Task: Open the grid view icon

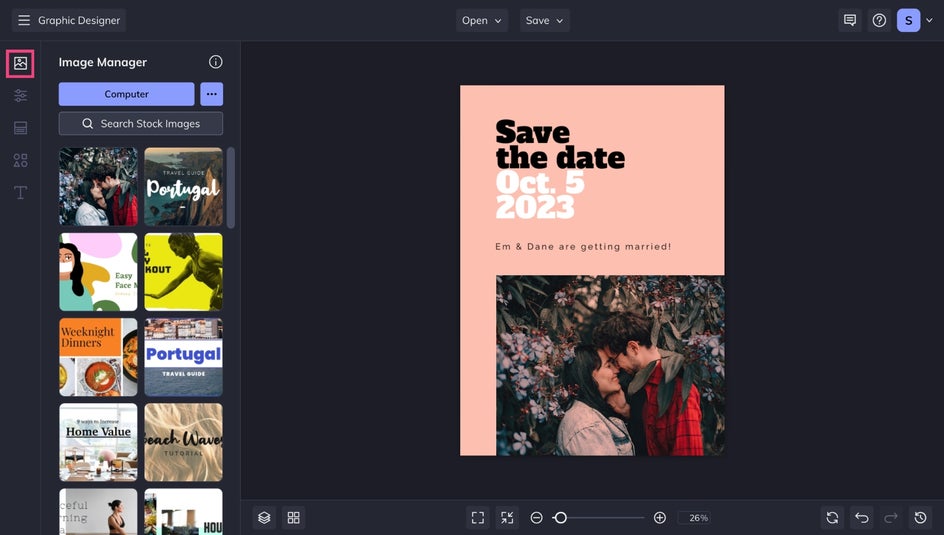Action: tap(294, 518)
